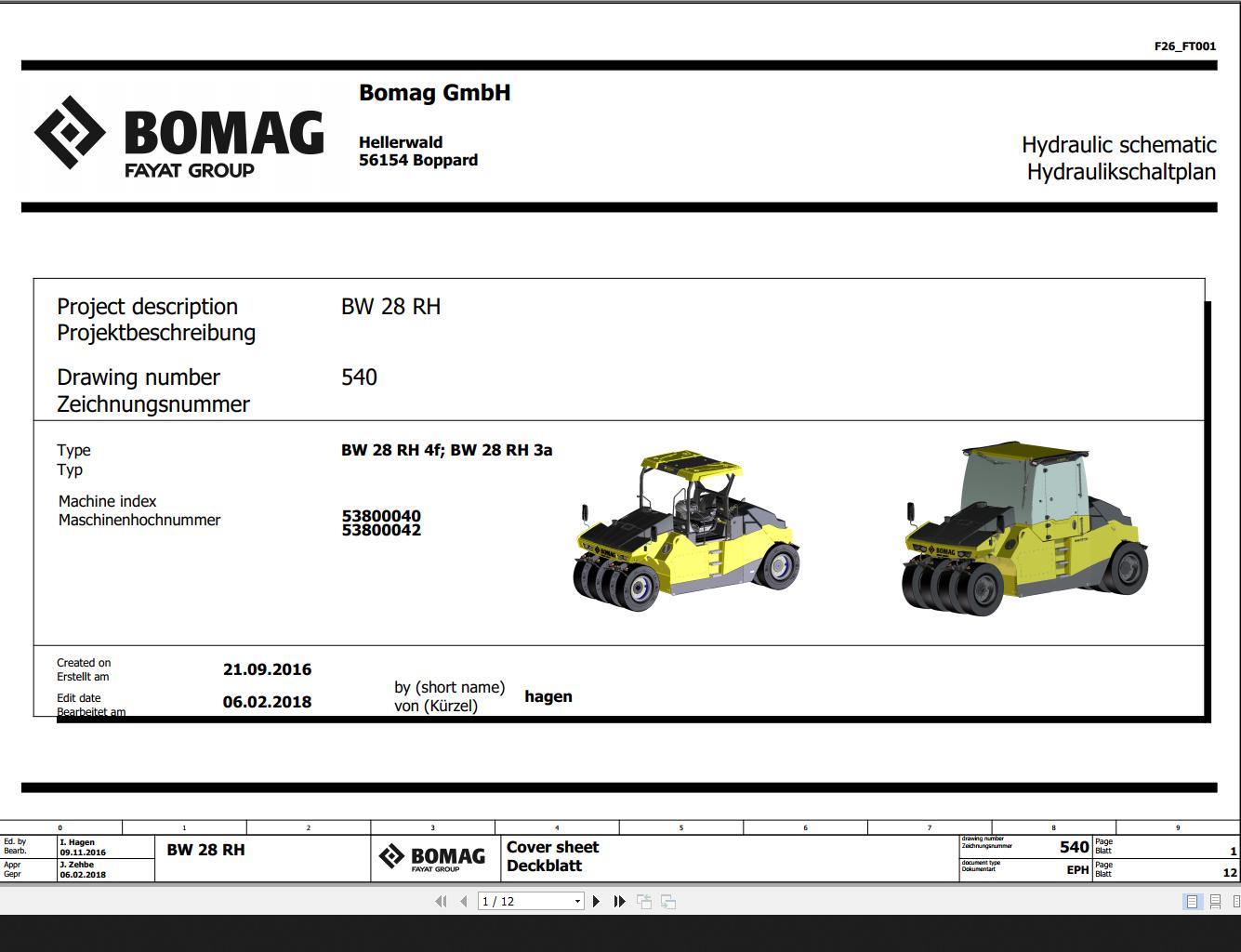
Task: Select continuous page view layout
Action: [x=1215, y=902]
